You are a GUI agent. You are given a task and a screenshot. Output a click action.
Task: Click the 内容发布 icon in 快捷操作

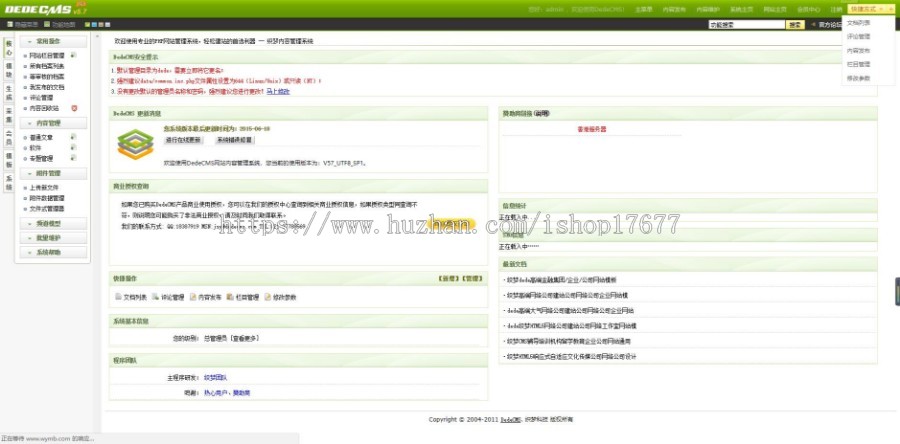click(193, 297)
